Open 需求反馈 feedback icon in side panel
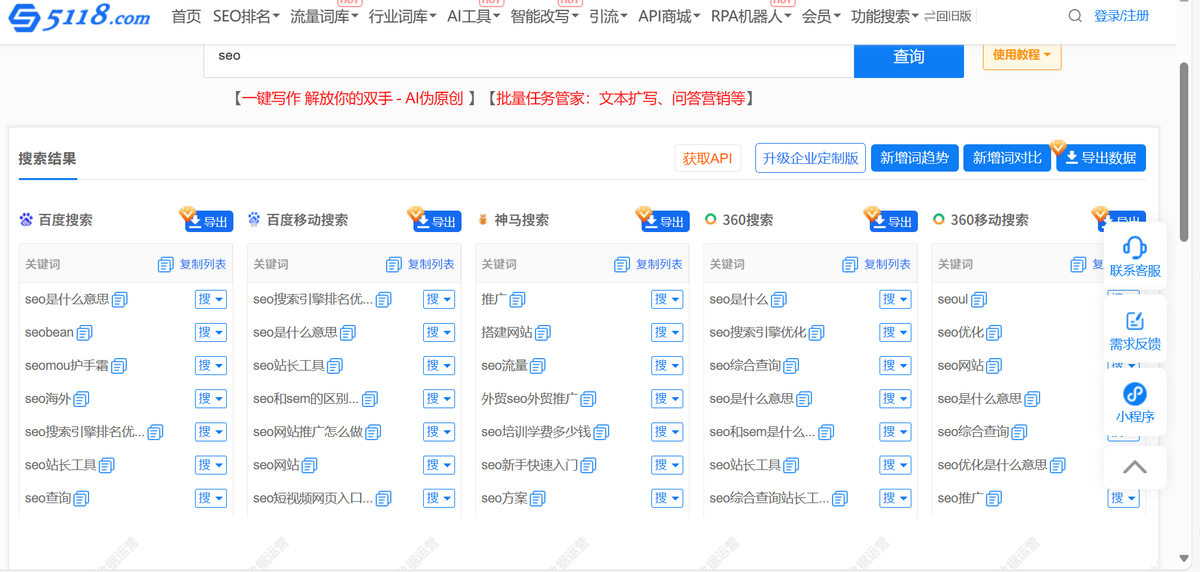 pyautogui.click(x=1135, y=321)
